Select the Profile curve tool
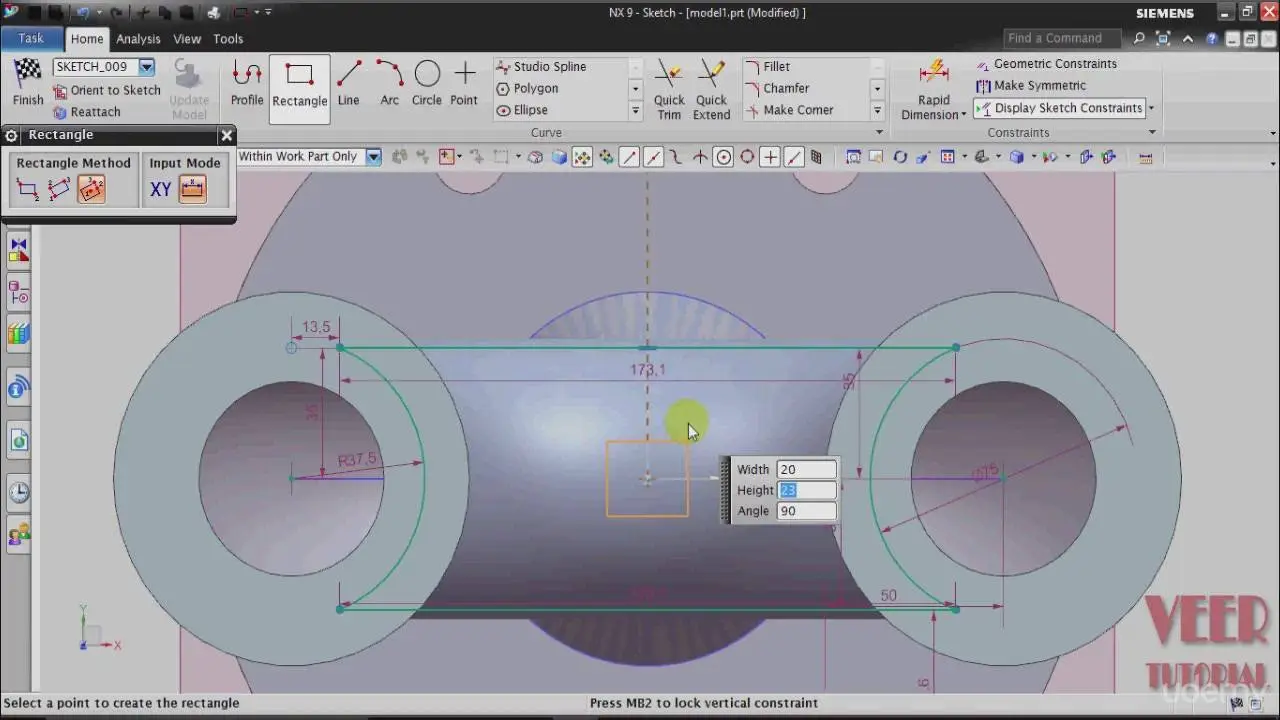Viewport: 1280px width, 720px height. [247, 83]
